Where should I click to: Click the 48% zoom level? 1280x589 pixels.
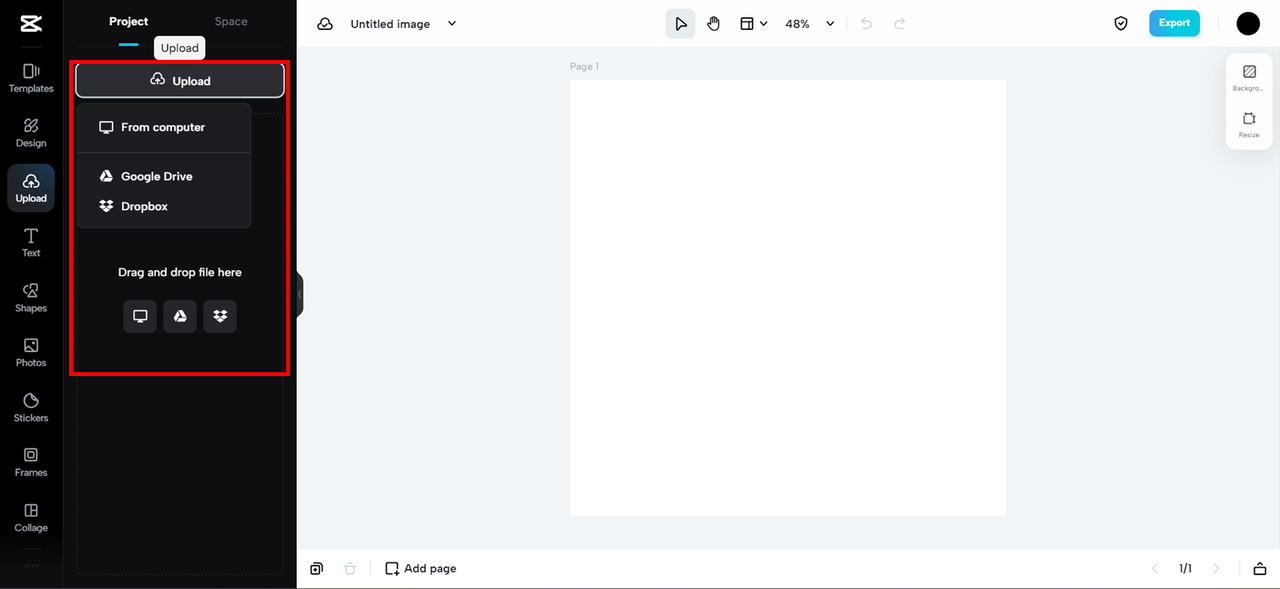pyautogui.click(x=797, y=24)
